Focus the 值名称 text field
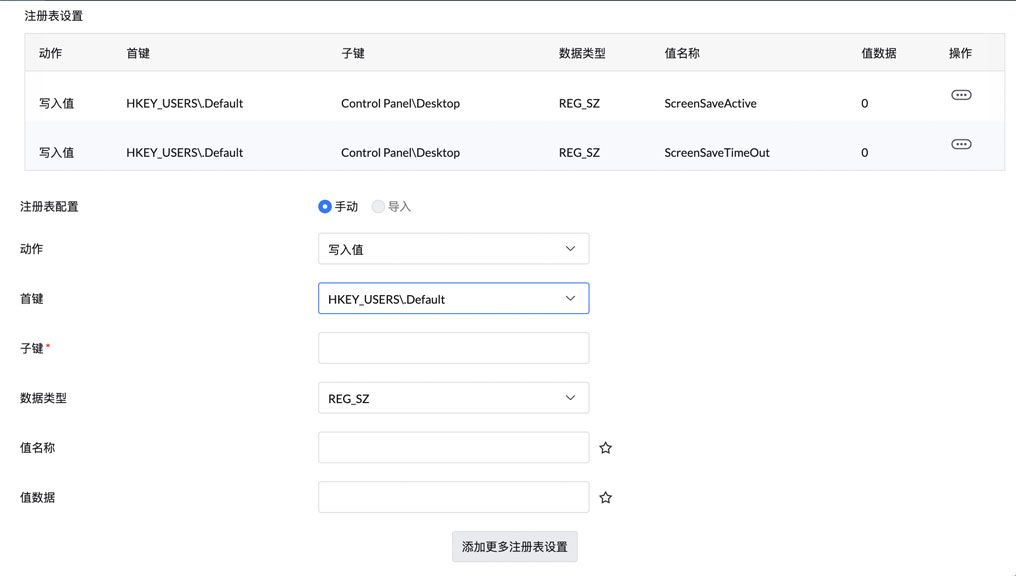 [x=453, y=448]
